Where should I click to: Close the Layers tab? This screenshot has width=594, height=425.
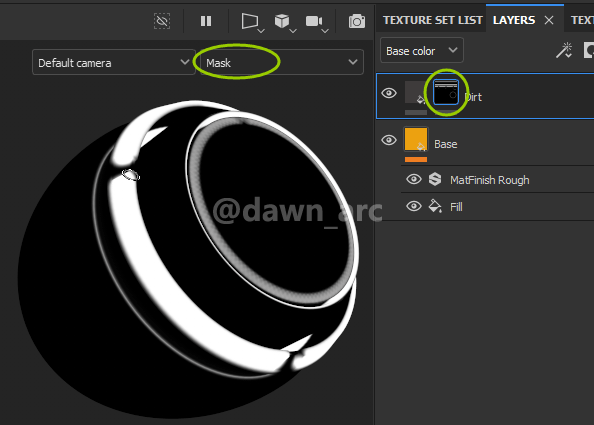pyautogui.click(x=549, y=20)
